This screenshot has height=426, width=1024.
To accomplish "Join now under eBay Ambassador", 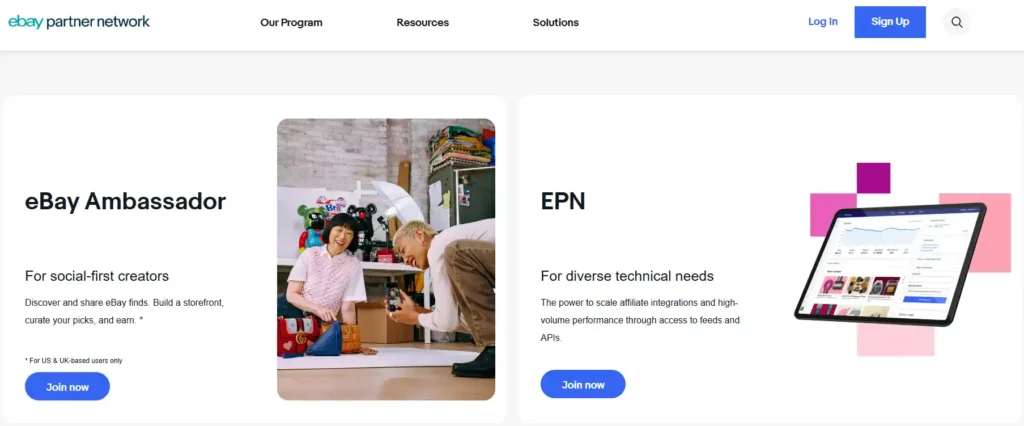I will coord(67,386).
